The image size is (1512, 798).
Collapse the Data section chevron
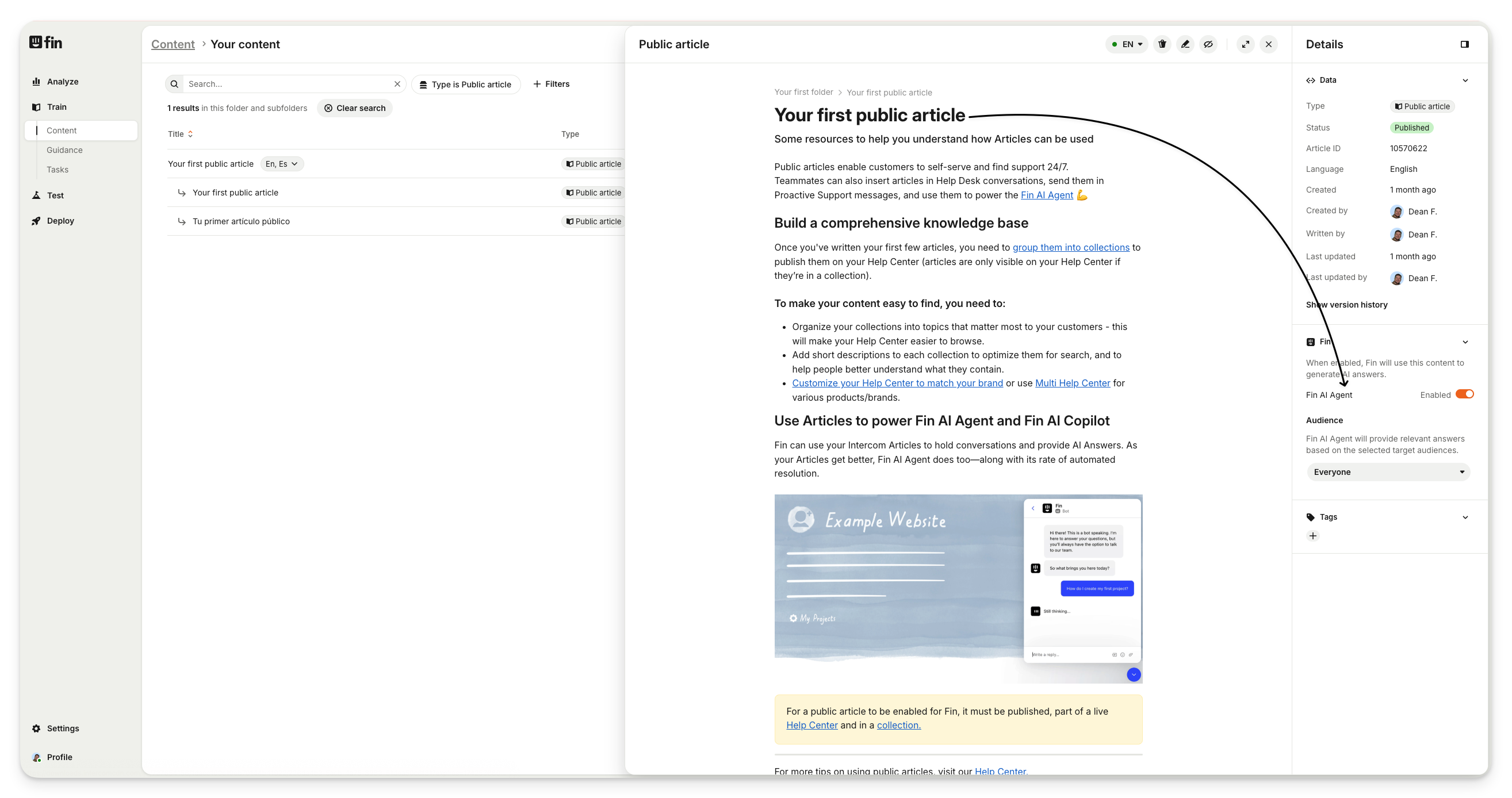tap(1465, 80)
